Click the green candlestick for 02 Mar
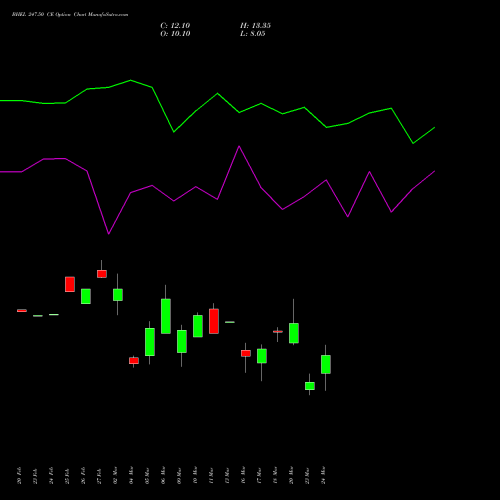 pos(118,295)
